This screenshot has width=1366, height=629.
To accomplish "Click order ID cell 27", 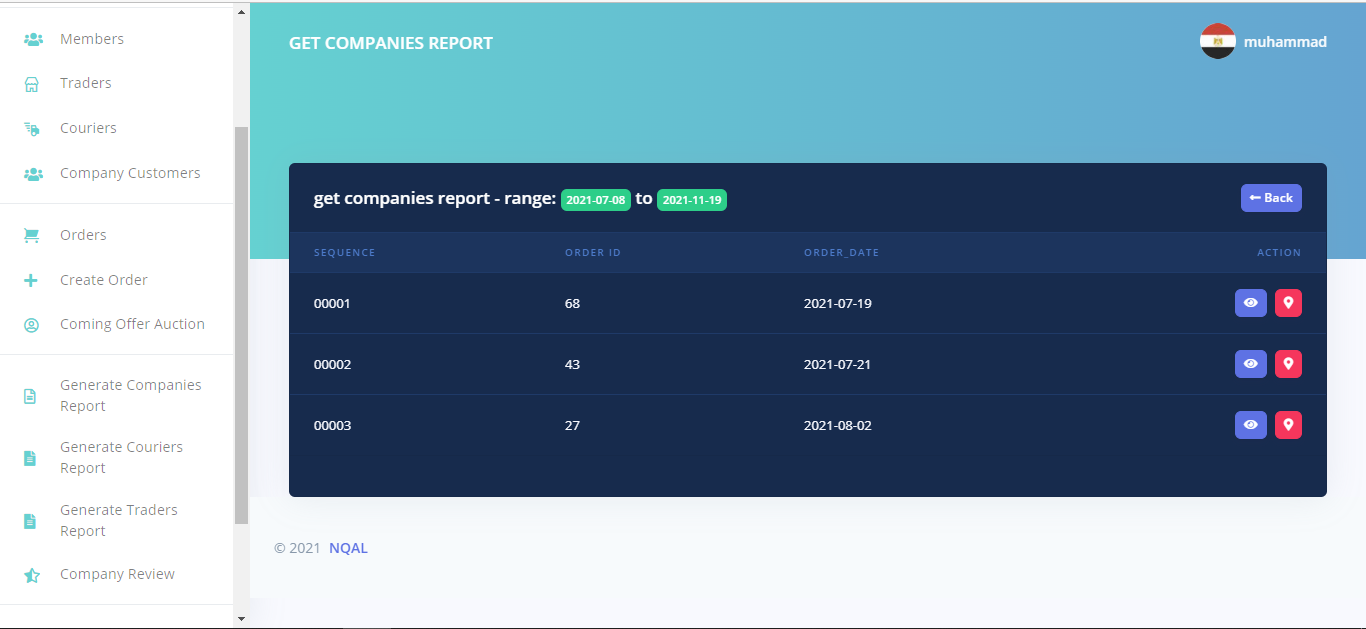I will tap(572, 425).
